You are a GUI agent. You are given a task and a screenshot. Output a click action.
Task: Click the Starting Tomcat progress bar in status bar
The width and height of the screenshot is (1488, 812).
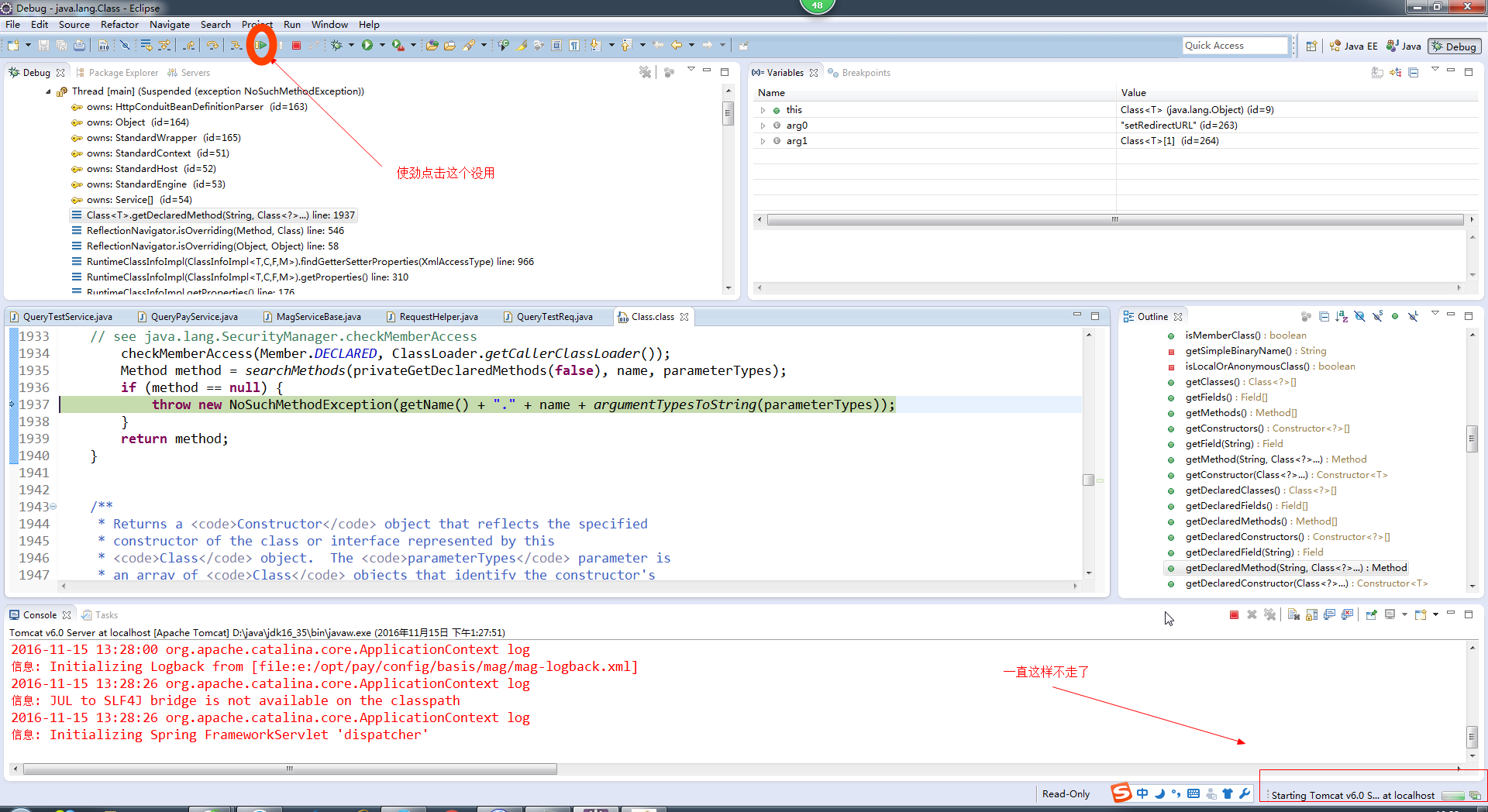click(1452, 796)
